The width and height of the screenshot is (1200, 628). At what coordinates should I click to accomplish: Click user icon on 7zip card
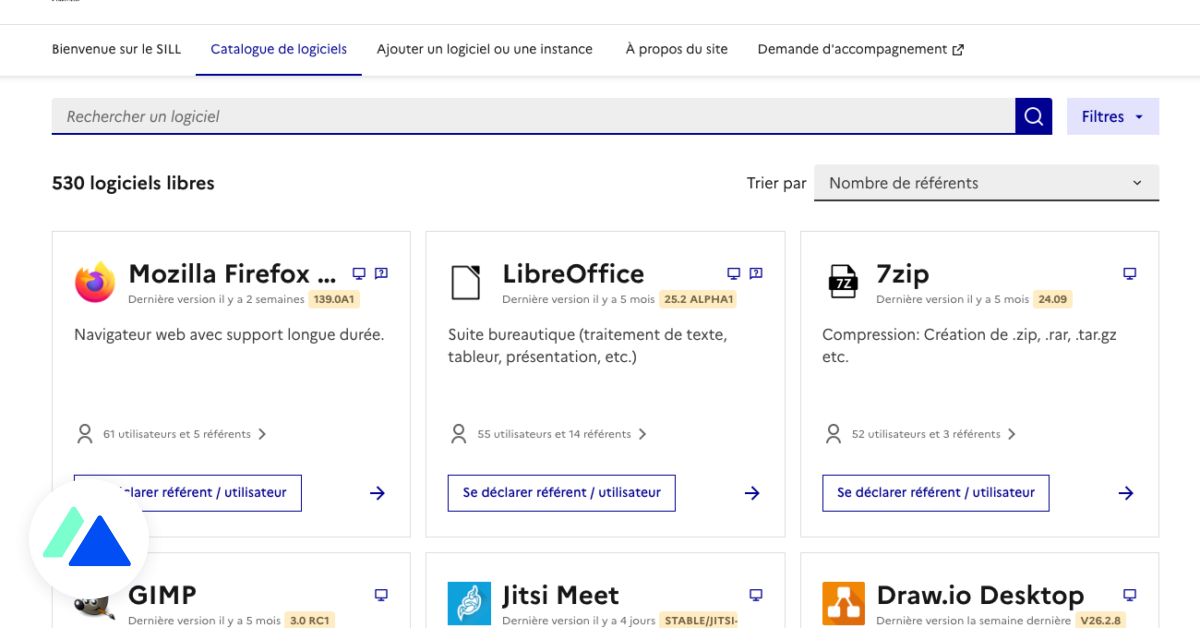click(x=833, y=434)
